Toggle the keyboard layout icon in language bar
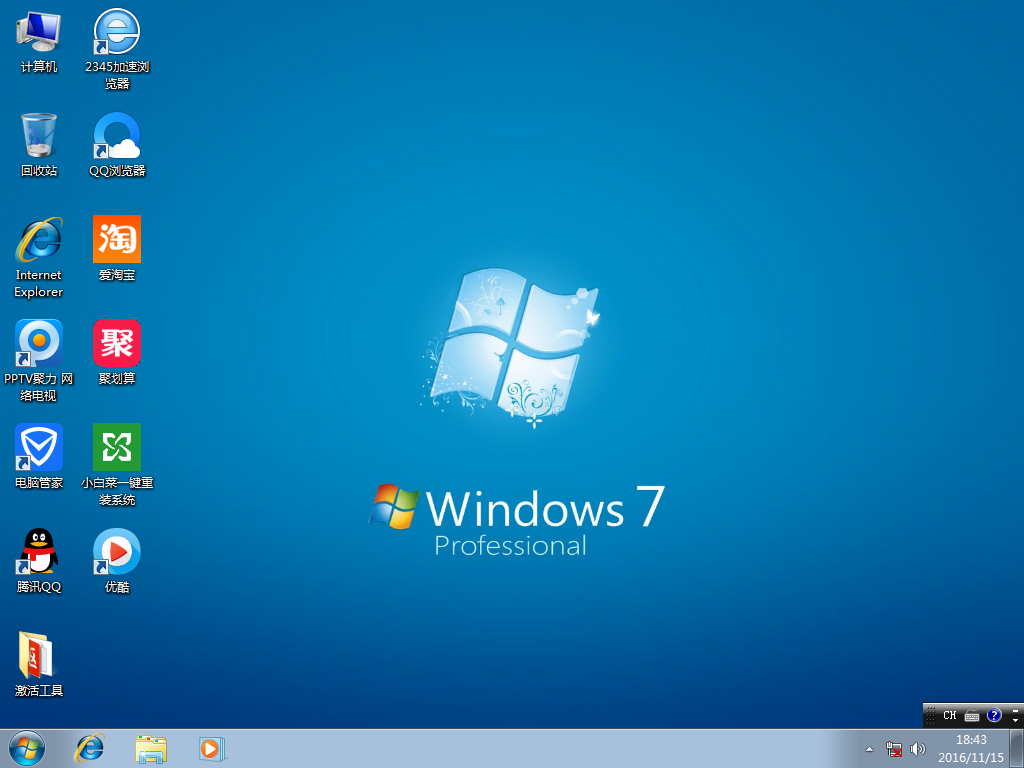Viewport: 1024px width, 768px height. (971, 715)
